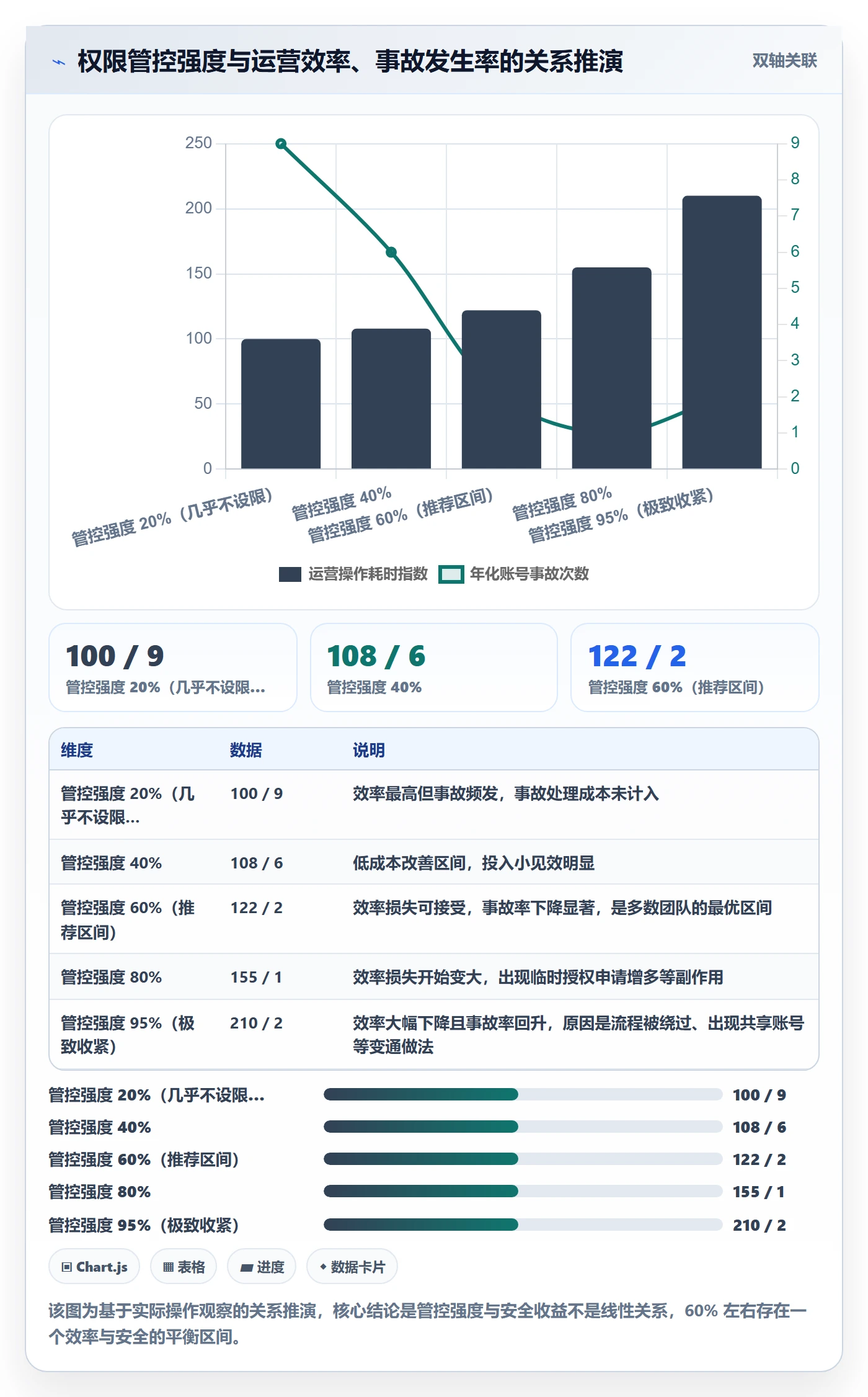Click the footnote text about 平衡区间
Screen dimensions: 868x1397
[x=427, y=1323]
